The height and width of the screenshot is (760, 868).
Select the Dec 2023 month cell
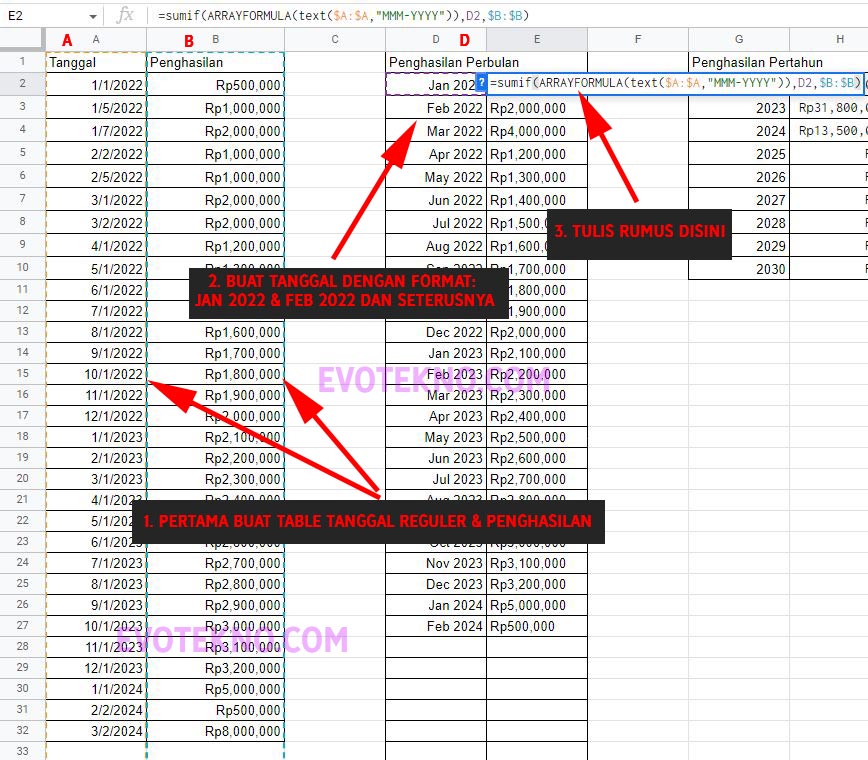[436, 584]
